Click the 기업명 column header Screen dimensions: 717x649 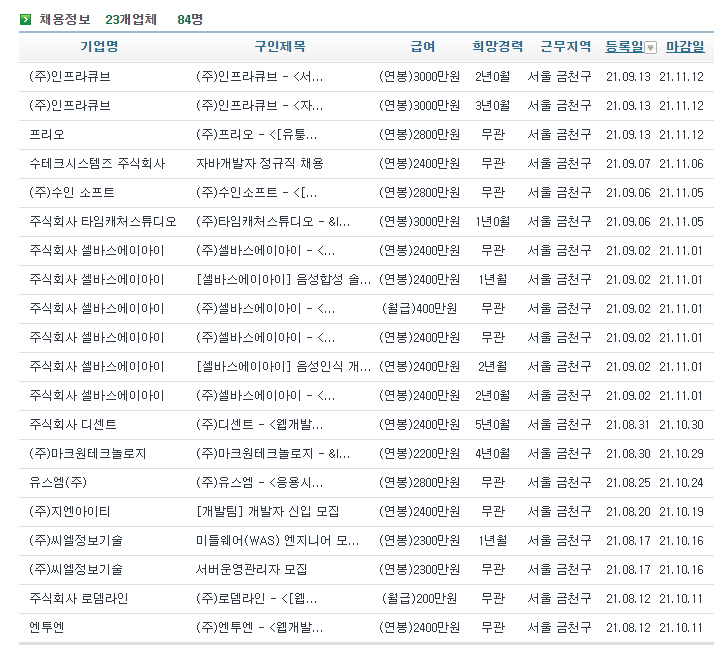[99, 46]
